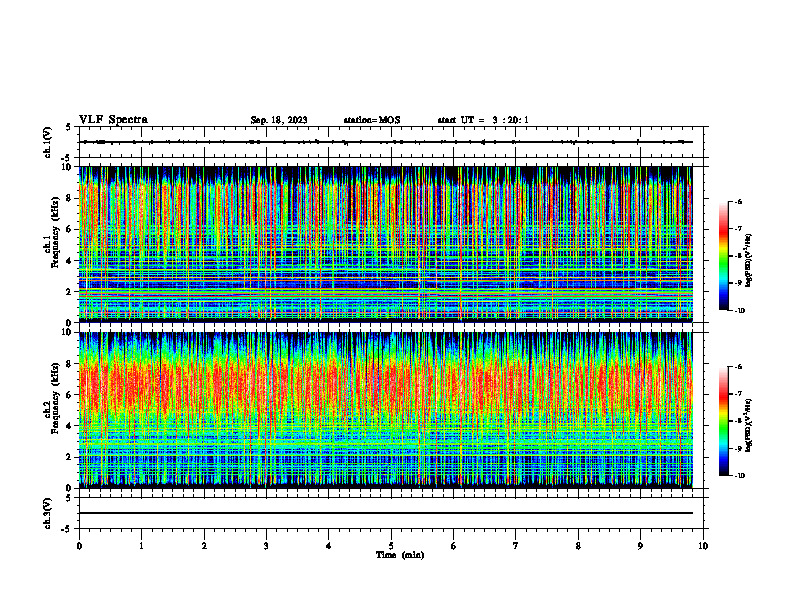The image size is (792, 612).
Task: Click time axis tick label "3"
Action: click(266, 546)
